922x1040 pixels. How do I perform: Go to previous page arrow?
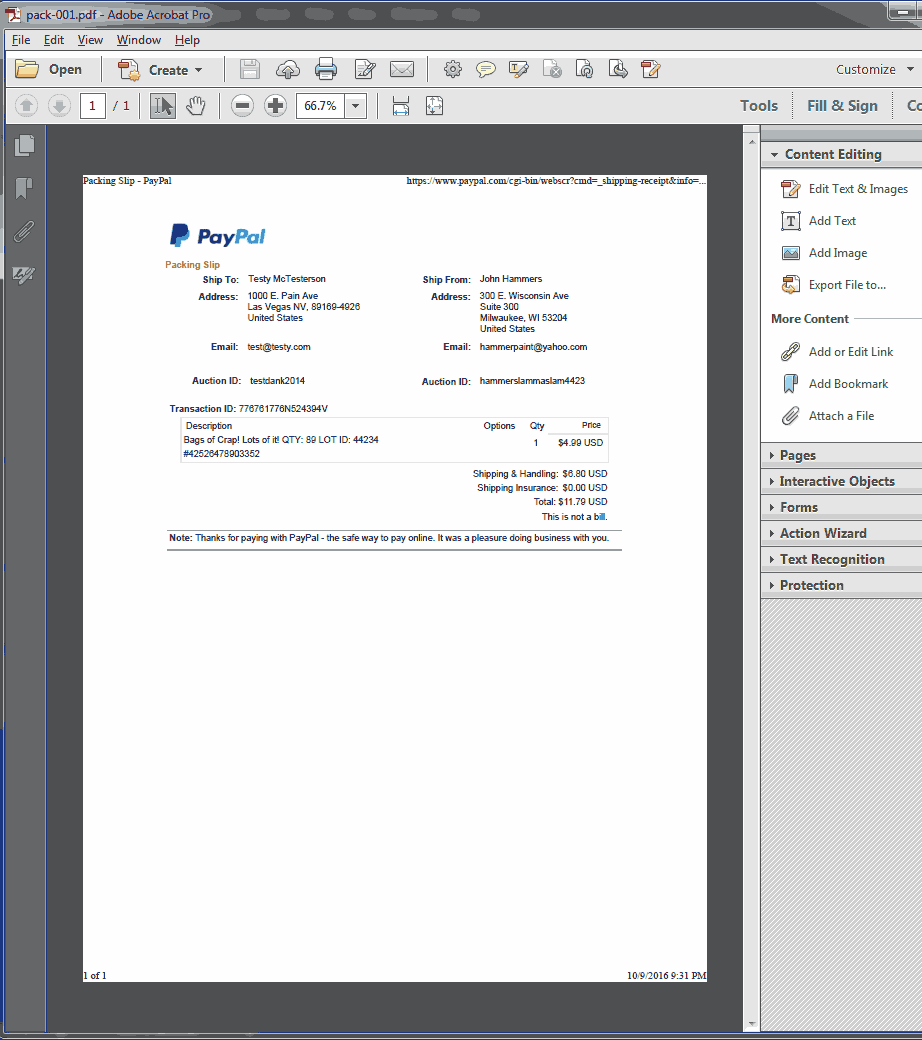(27, 105)
